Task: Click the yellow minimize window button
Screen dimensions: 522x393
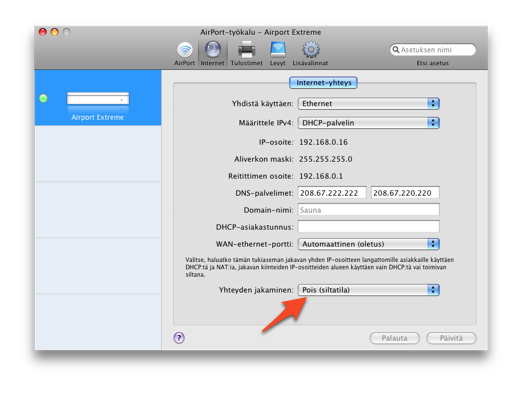Action: pyautogui.click(x=55, y=32)
